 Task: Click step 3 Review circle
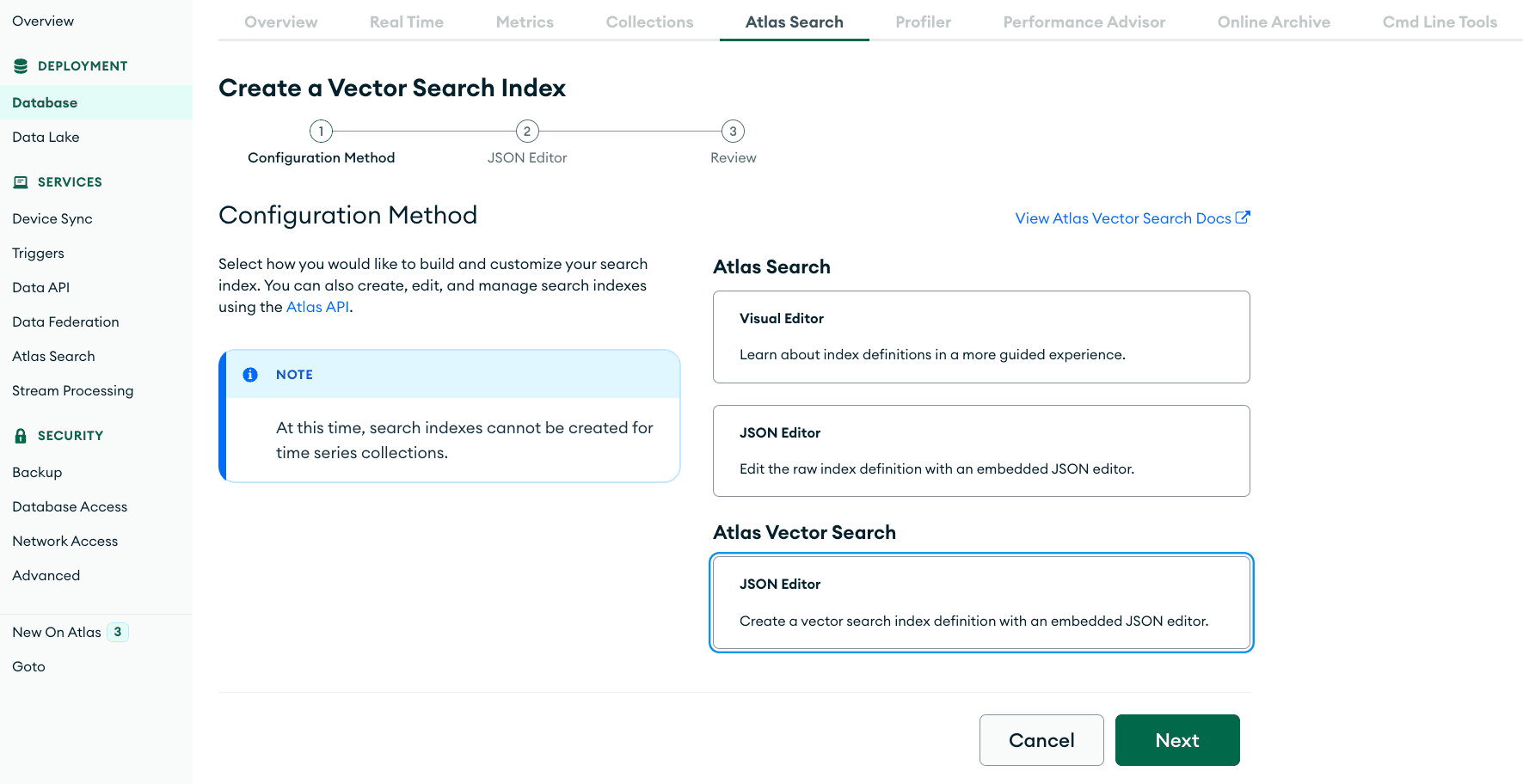coord(733,132)
